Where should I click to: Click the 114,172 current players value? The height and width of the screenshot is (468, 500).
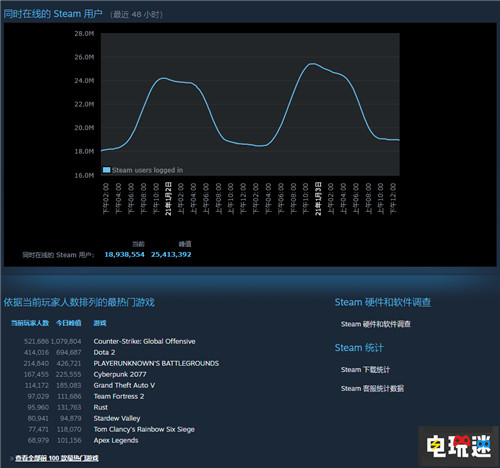pos(37,385)
